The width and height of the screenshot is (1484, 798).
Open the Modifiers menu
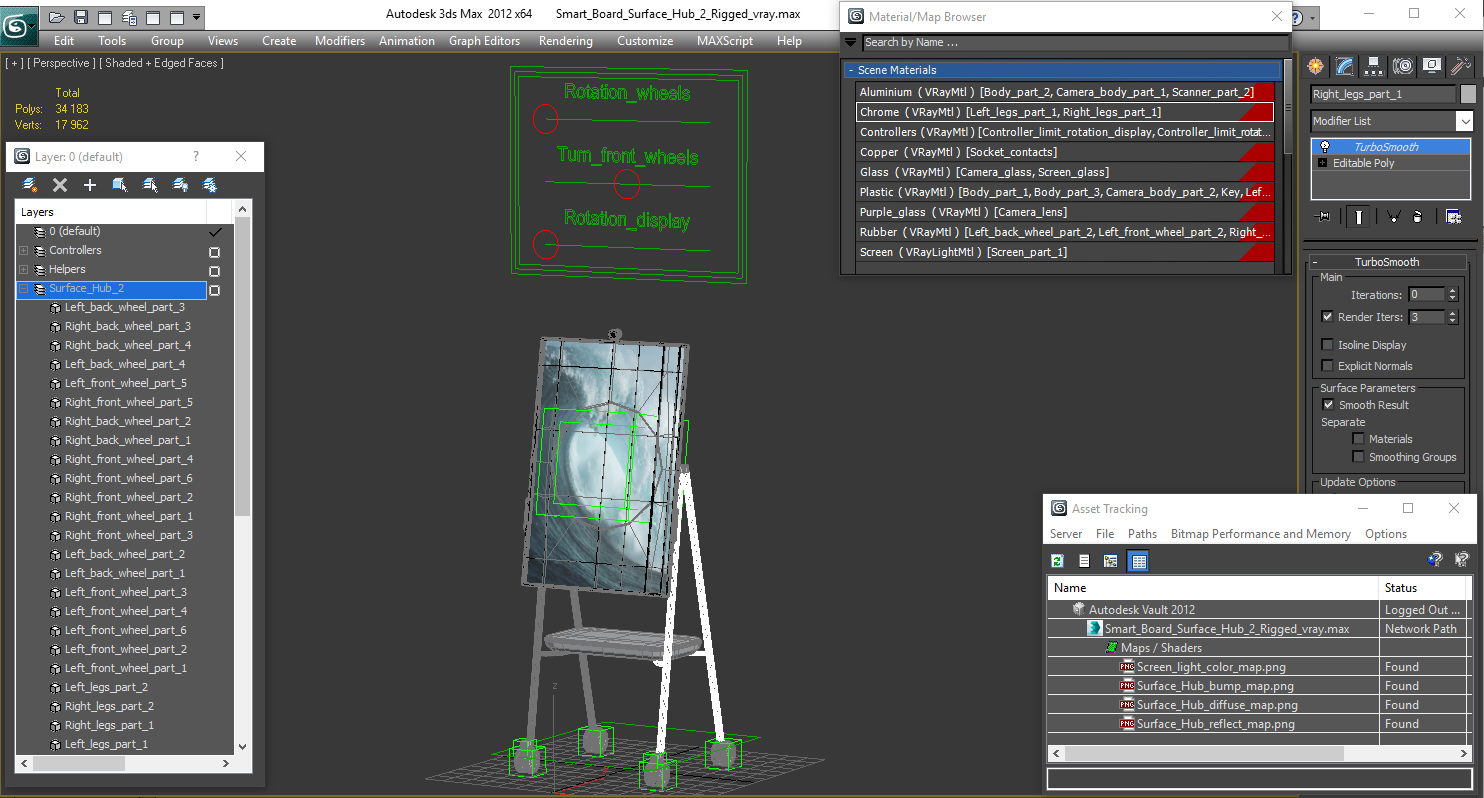tap(340, 41)
